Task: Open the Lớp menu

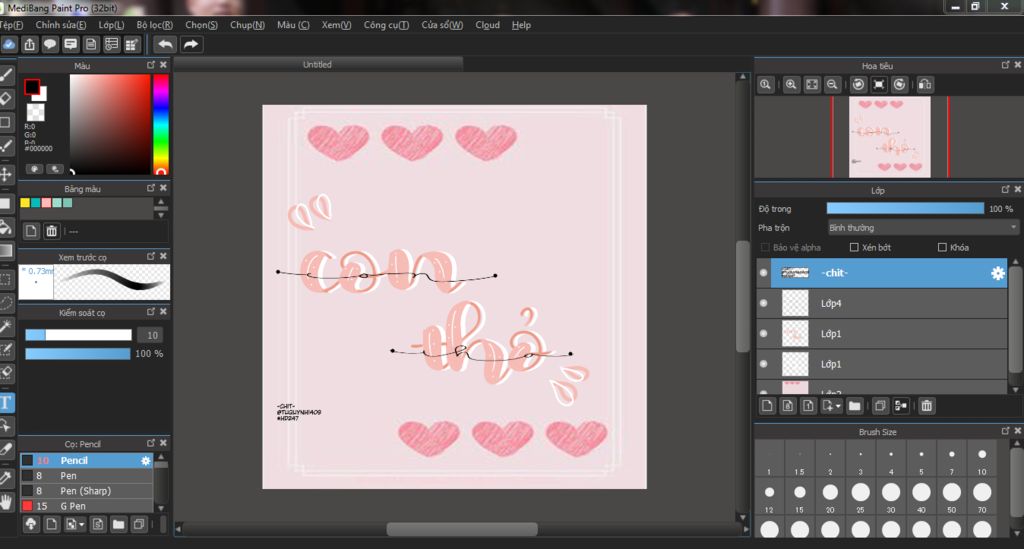Action: pos(111,25)
